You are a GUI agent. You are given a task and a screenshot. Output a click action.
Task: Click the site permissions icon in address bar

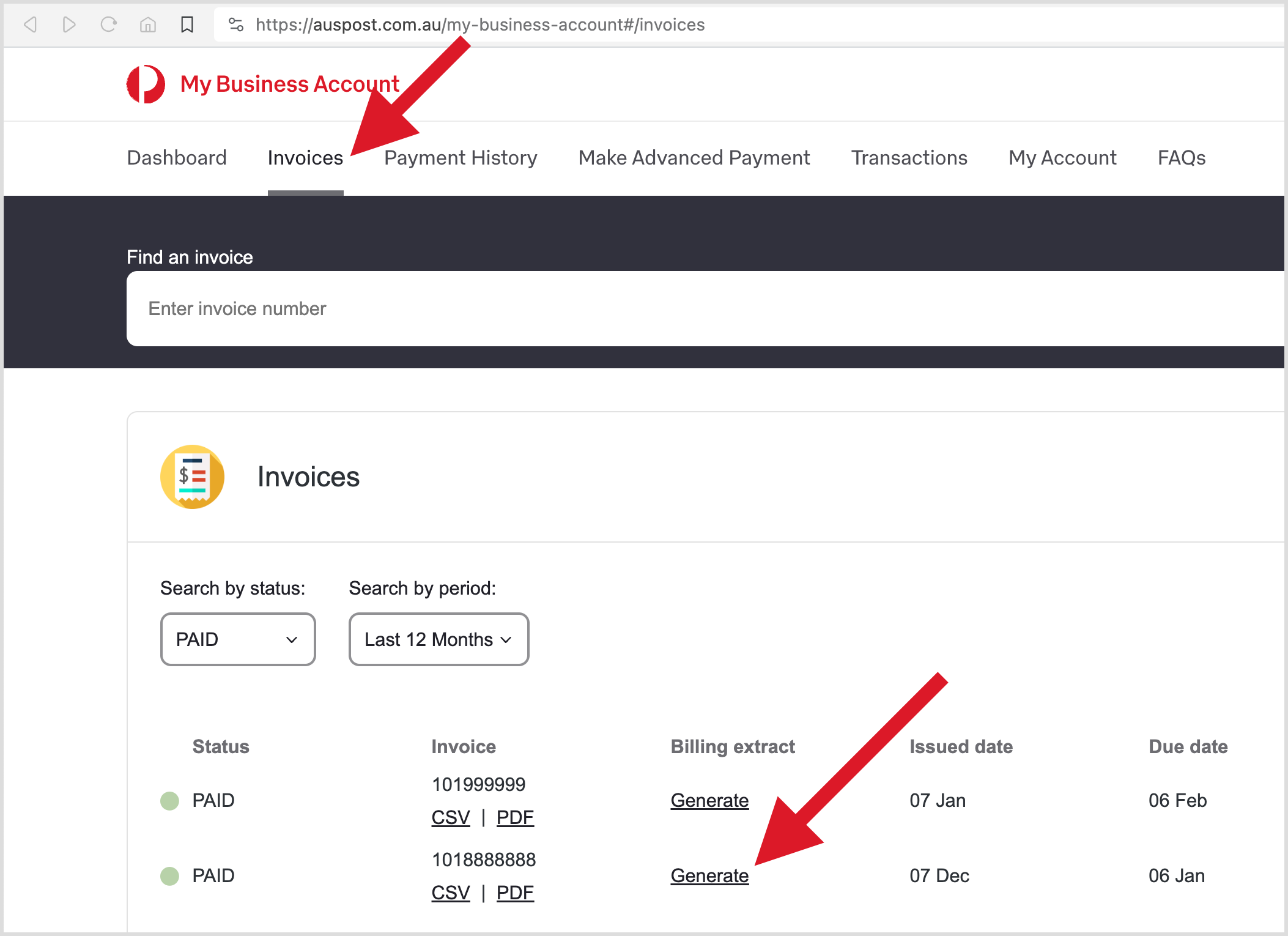(235, 25)
